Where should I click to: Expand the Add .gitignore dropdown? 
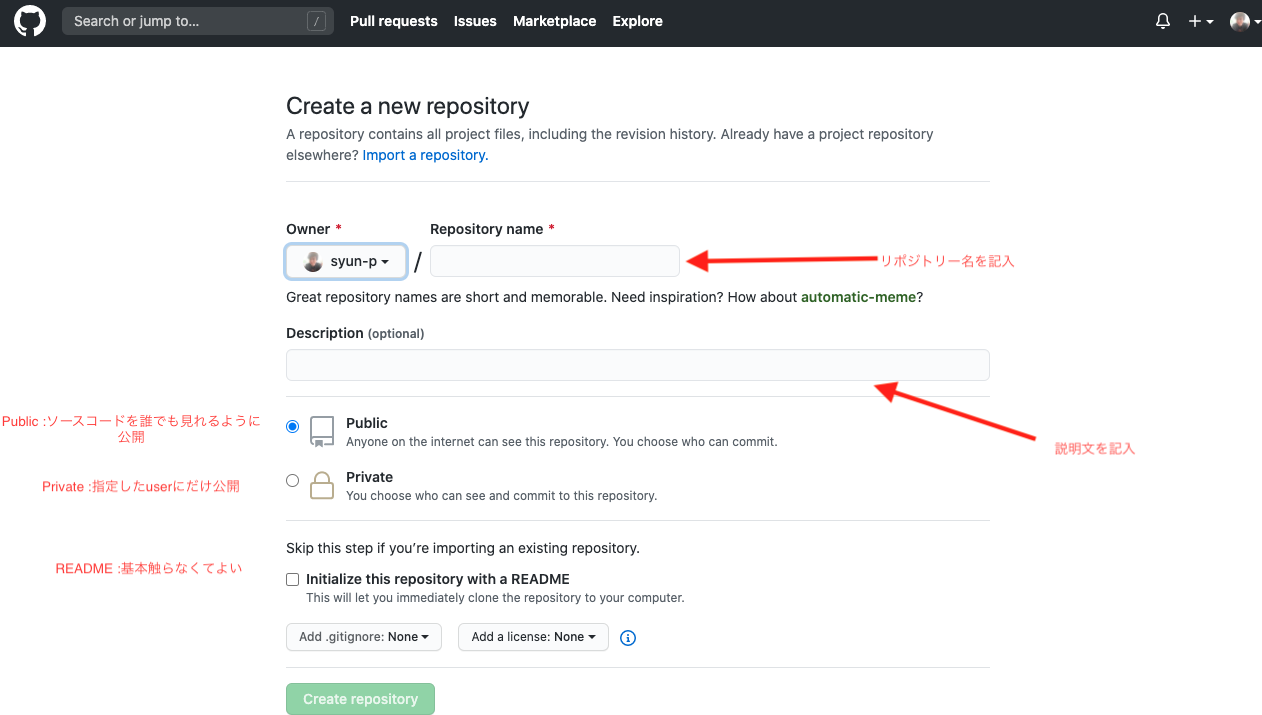coord(364,637)
